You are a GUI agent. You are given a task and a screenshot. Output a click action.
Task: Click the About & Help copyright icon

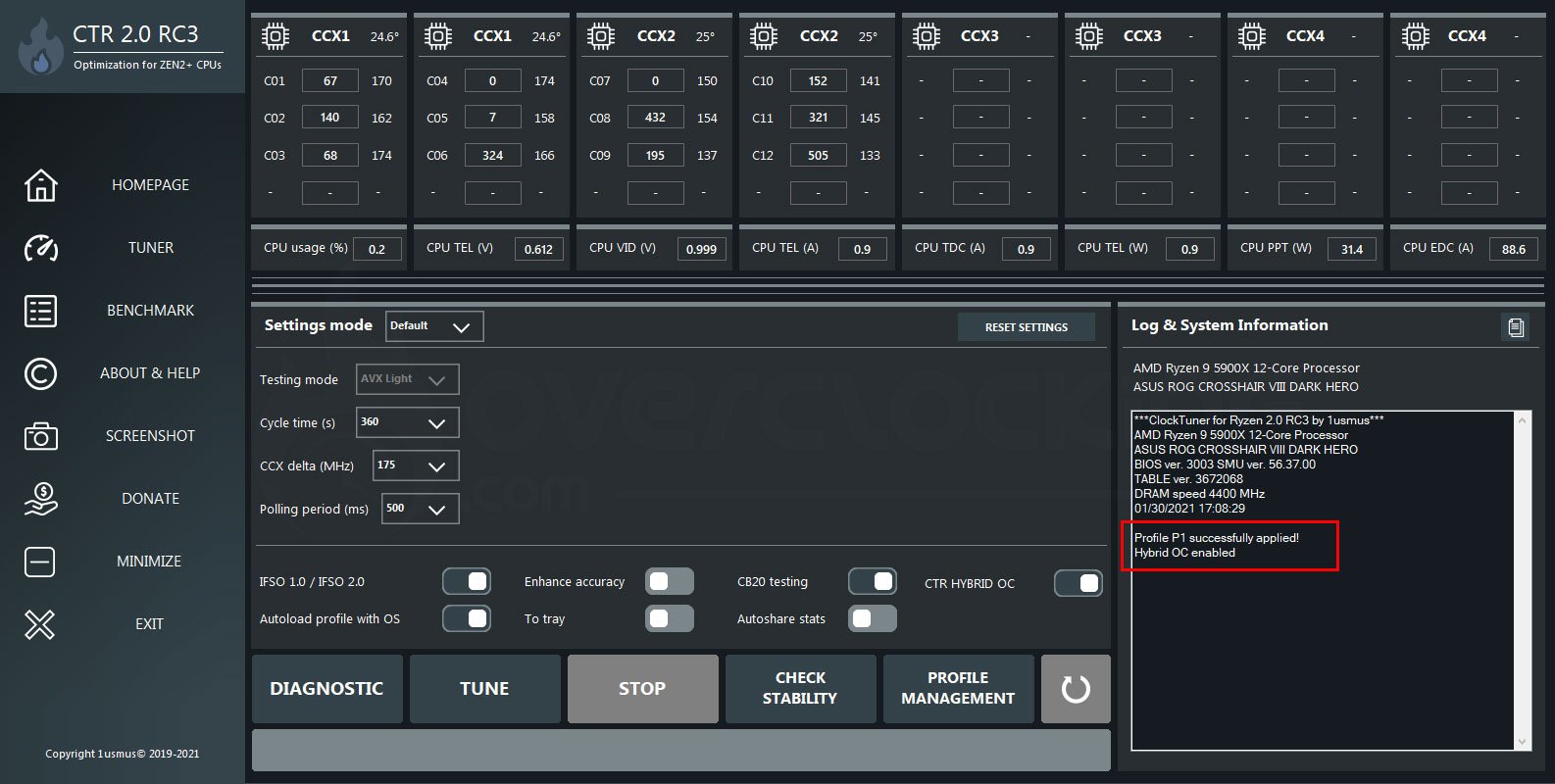(x=40, y=373)
